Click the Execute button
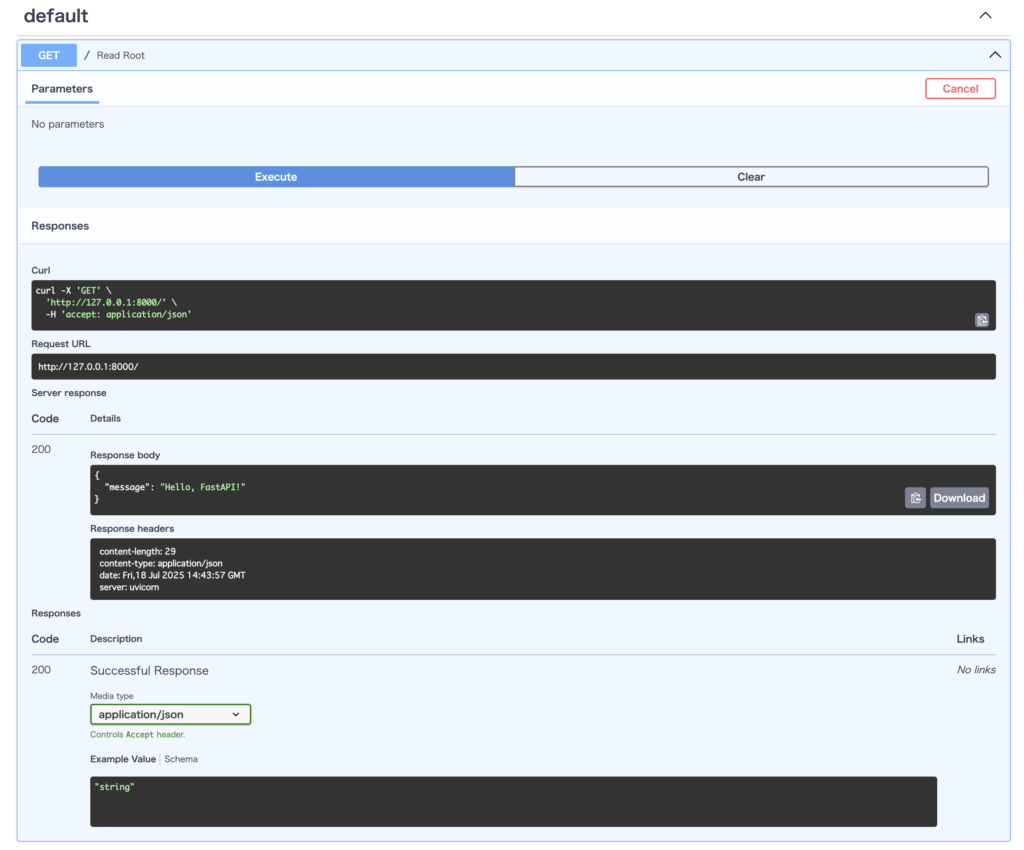 (276, 177)
